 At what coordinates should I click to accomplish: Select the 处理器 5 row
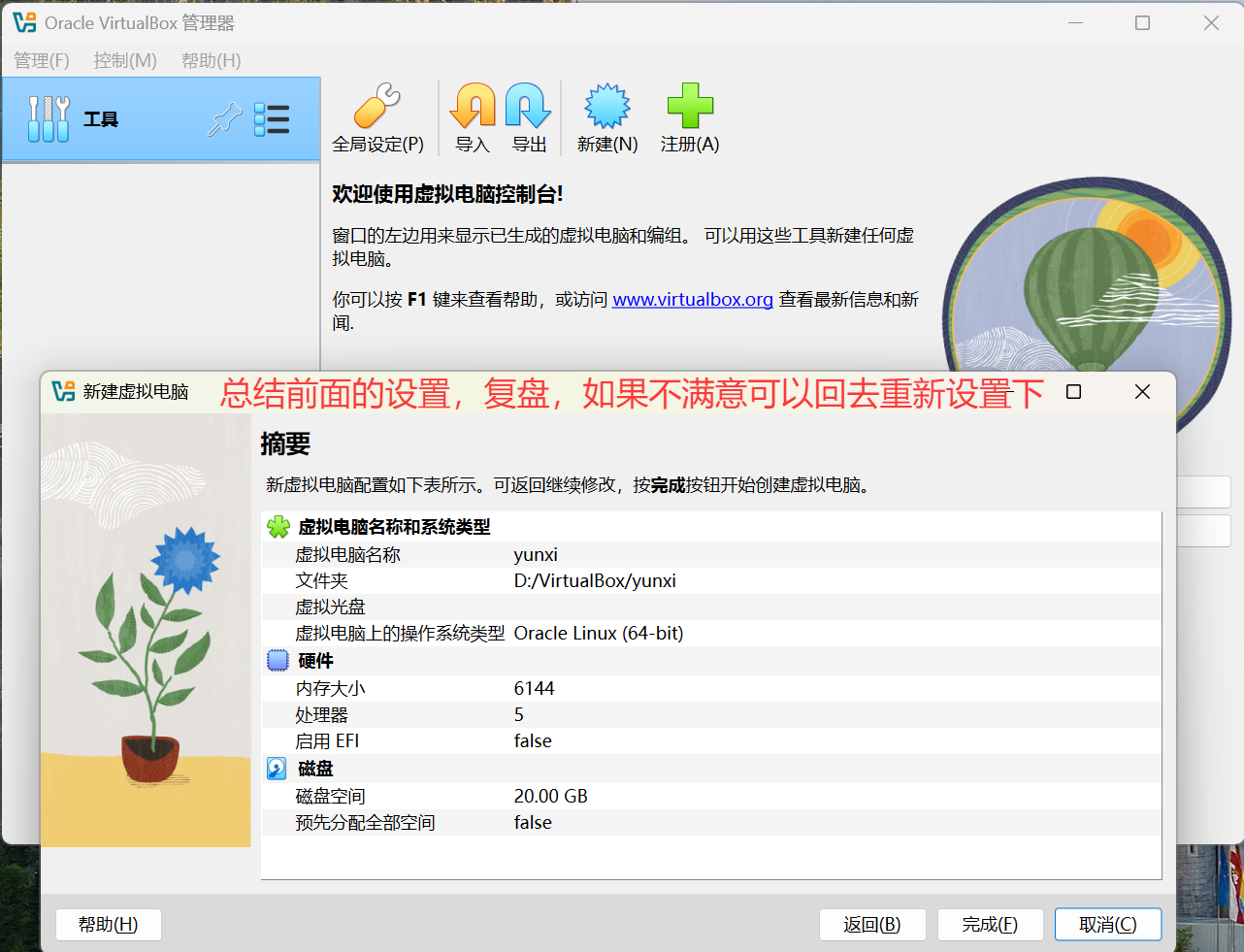pyautogui.click(x=711, y=714)
